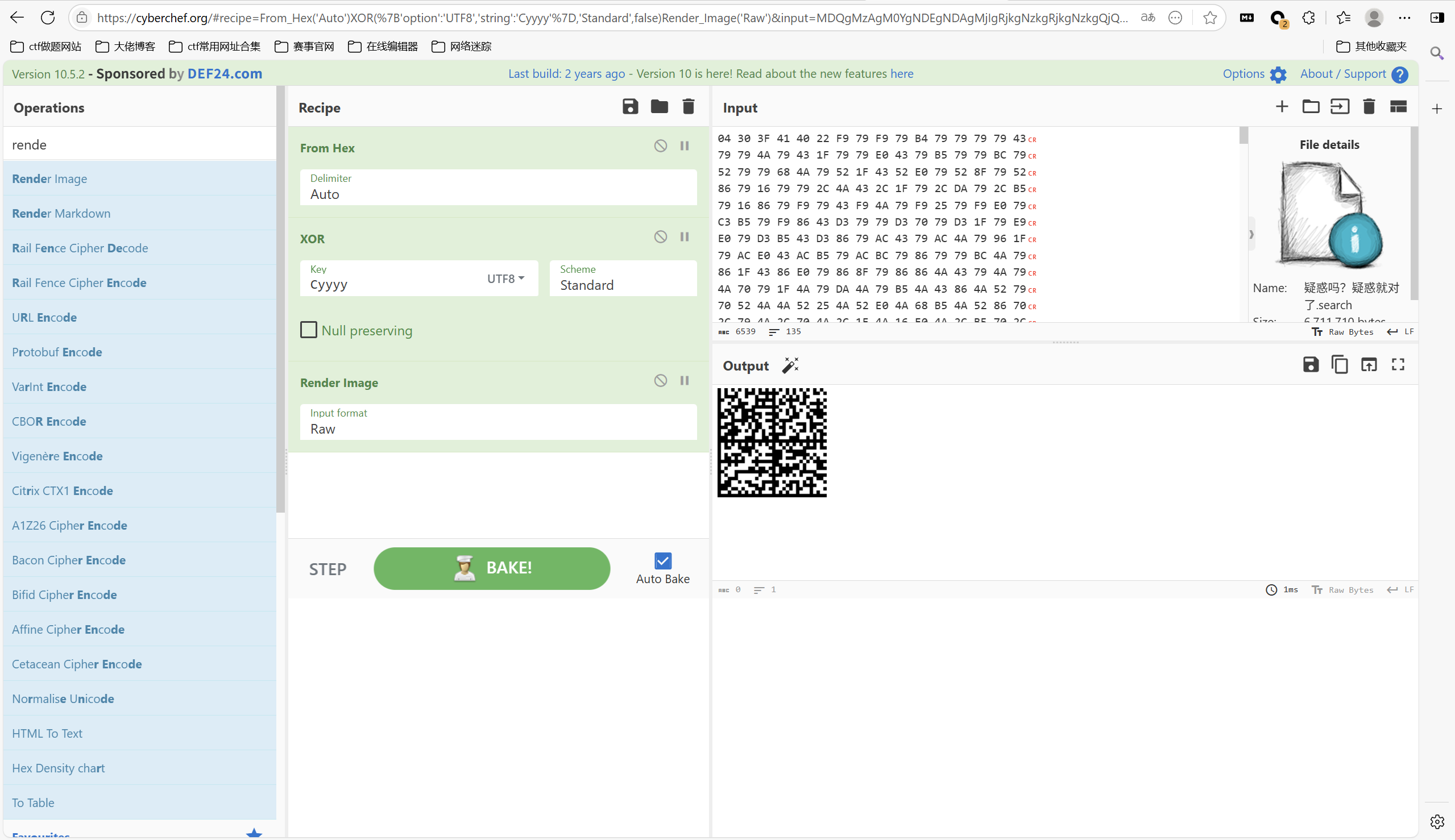Screen dimensions: 1455x840
Task: Reset pane layout icon
Action: 1398,107
